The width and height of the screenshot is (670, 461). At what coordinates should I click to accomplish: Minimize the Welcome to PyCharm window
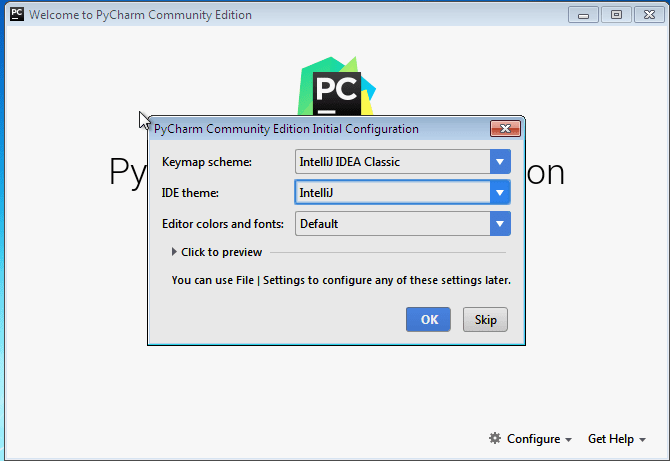coord(585,15)
